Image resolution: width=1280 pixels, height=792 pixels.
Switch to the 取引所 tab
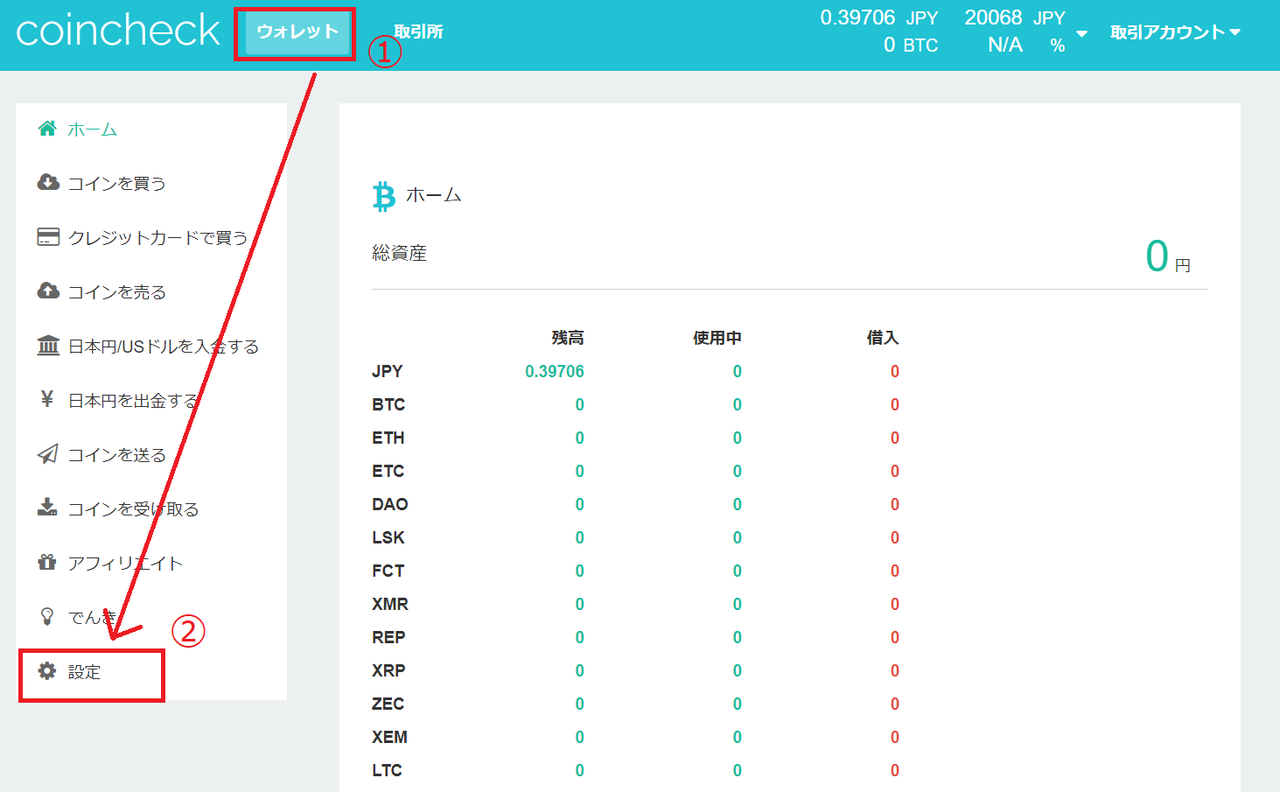(x=417, y=31)
